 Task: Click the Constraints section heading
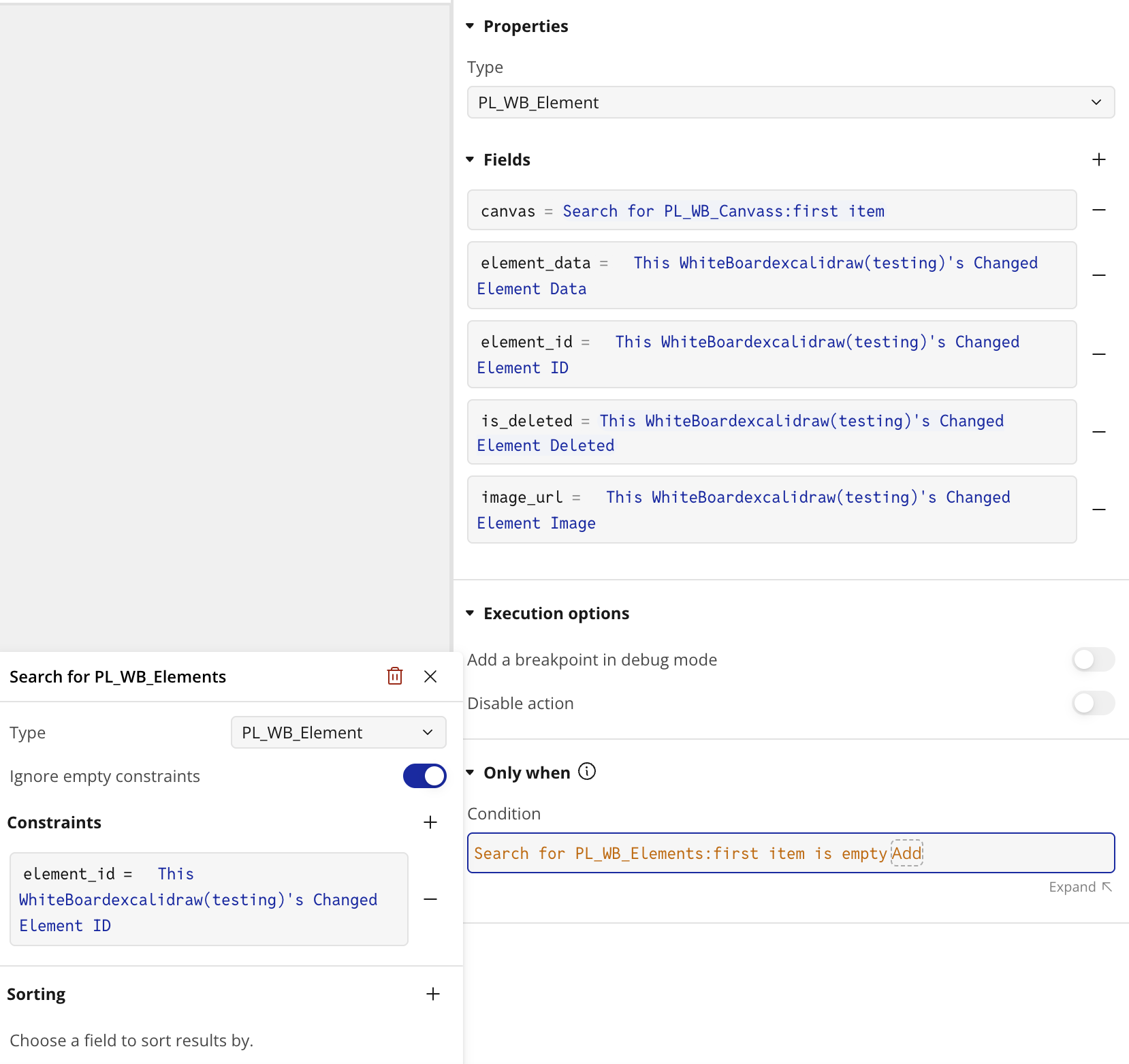click(x=54, y=822)
